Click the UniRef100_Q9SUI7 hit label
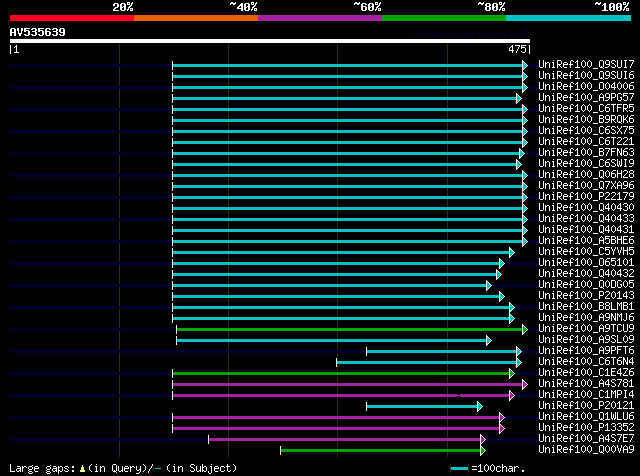 [x=586, y=65]
